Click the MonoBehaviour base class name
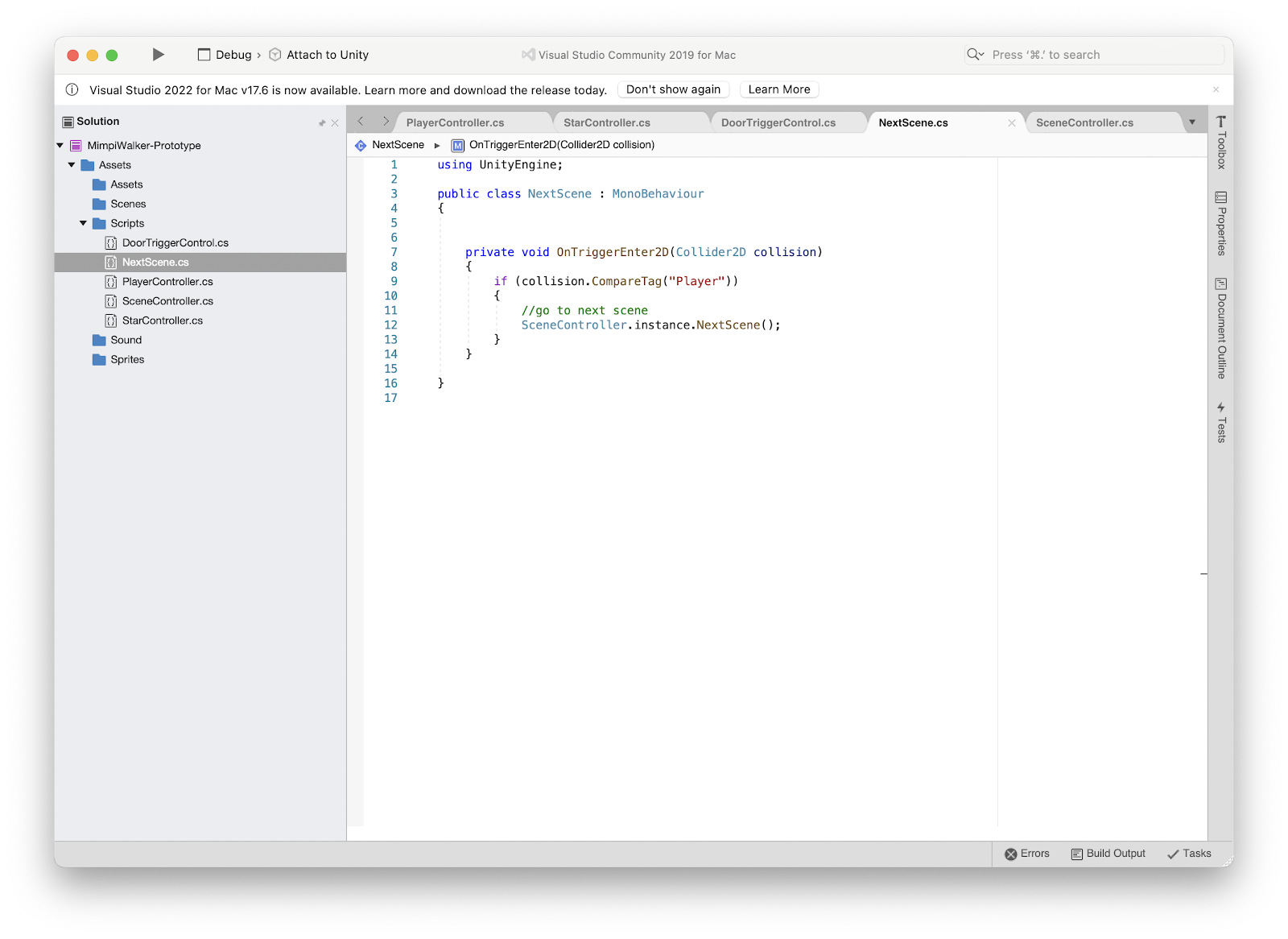This screenshot has width=1288, height=939. [658, 194]
